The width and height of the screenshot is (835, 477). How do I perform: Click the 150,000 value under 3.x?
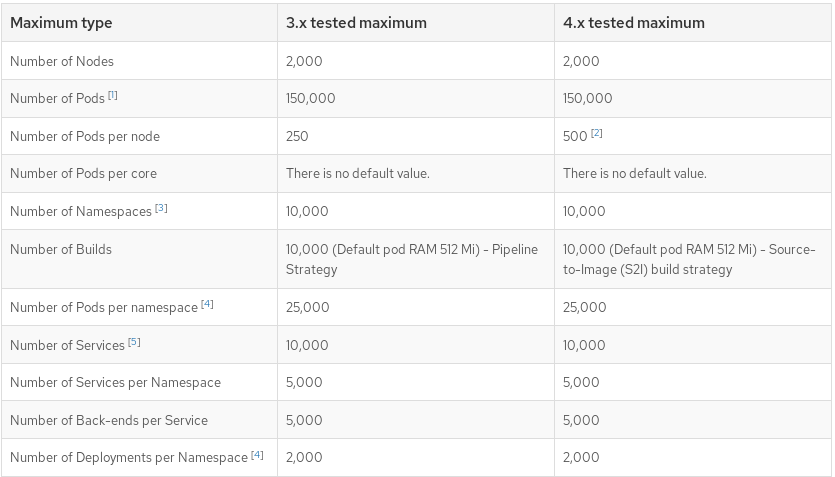point(310,98)
